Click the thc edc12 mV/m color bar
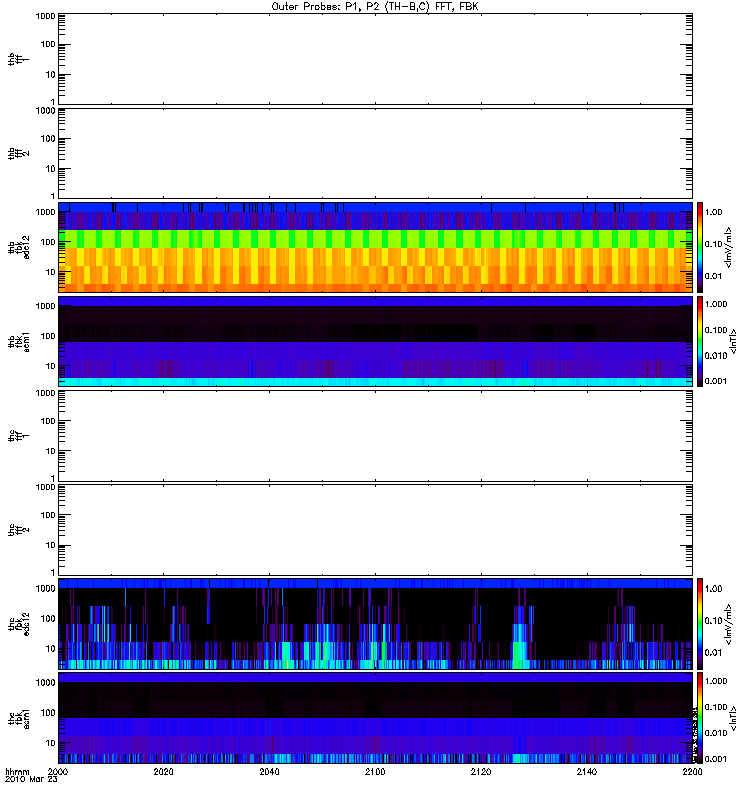The height and width of the screenshot is (800, 750). pyautogui.click(x=700, y=624)
